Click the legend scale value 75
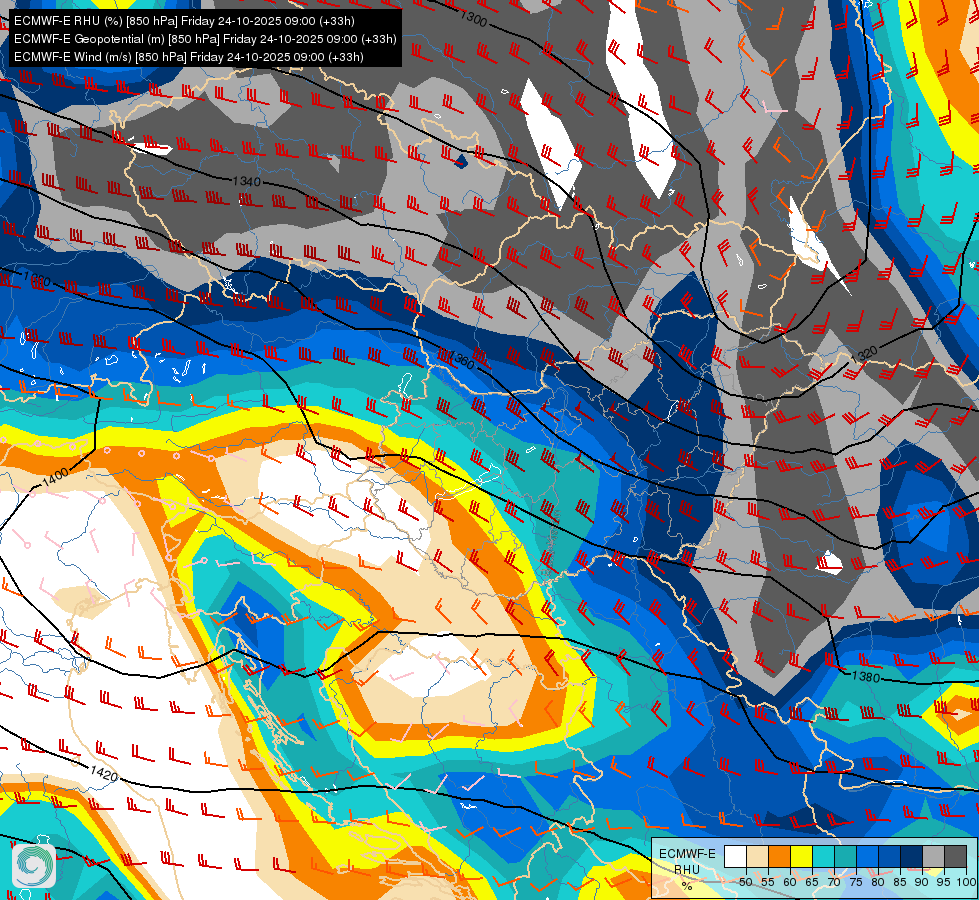This screenshot has width=979, height=900. (x=856, y=882)
